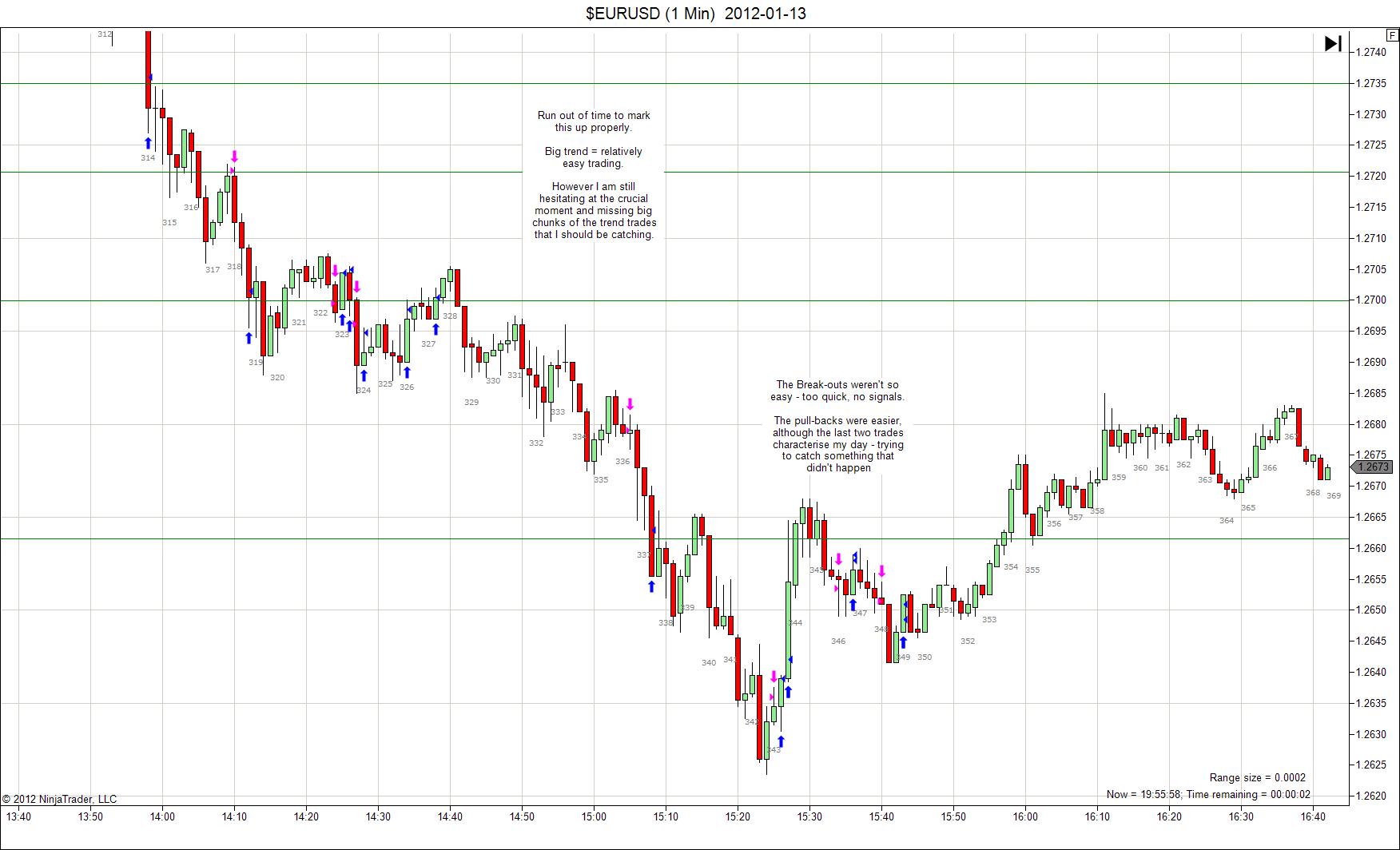Screen dimensions: 1400x850
Task: Click the 'pull-backs were easier' annotation
Action: pos(838,444)
